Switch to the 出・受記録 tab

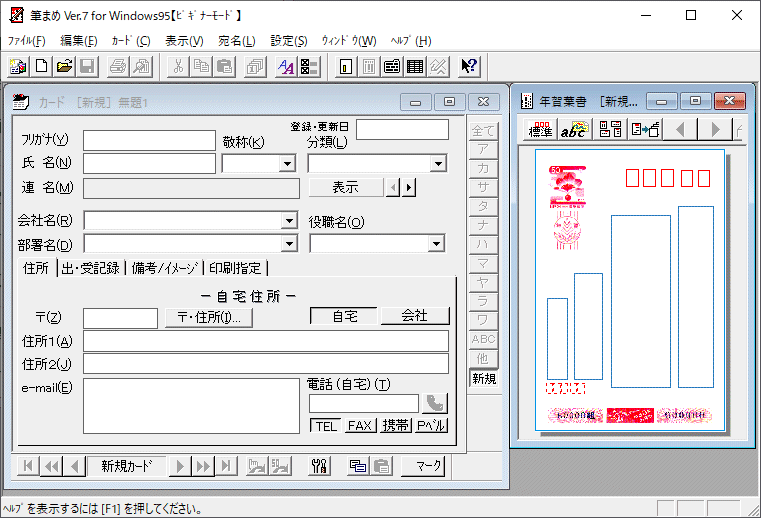pos(91,268)
